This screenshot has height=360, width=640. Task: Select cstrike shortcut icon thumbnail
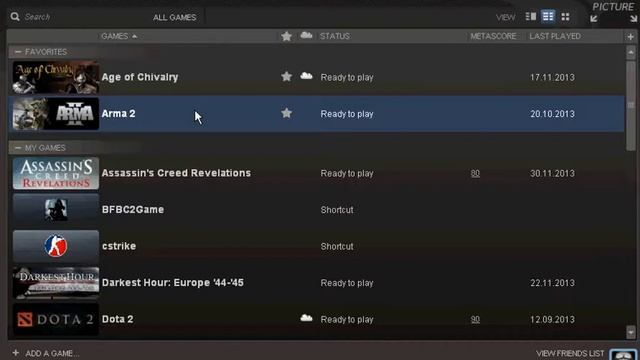pos(56,246)
